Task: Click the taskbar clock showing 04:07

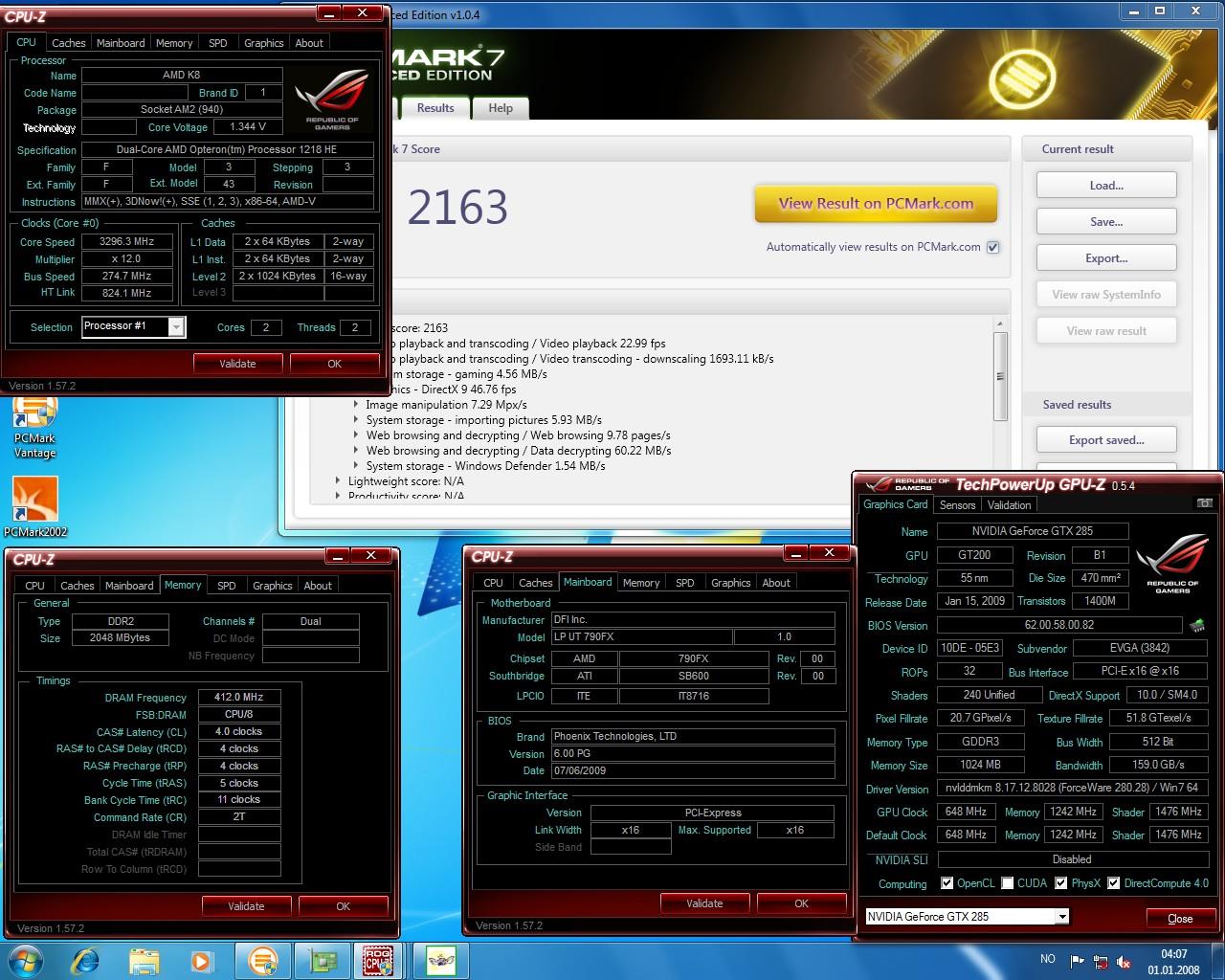Action: [1173, 962]
